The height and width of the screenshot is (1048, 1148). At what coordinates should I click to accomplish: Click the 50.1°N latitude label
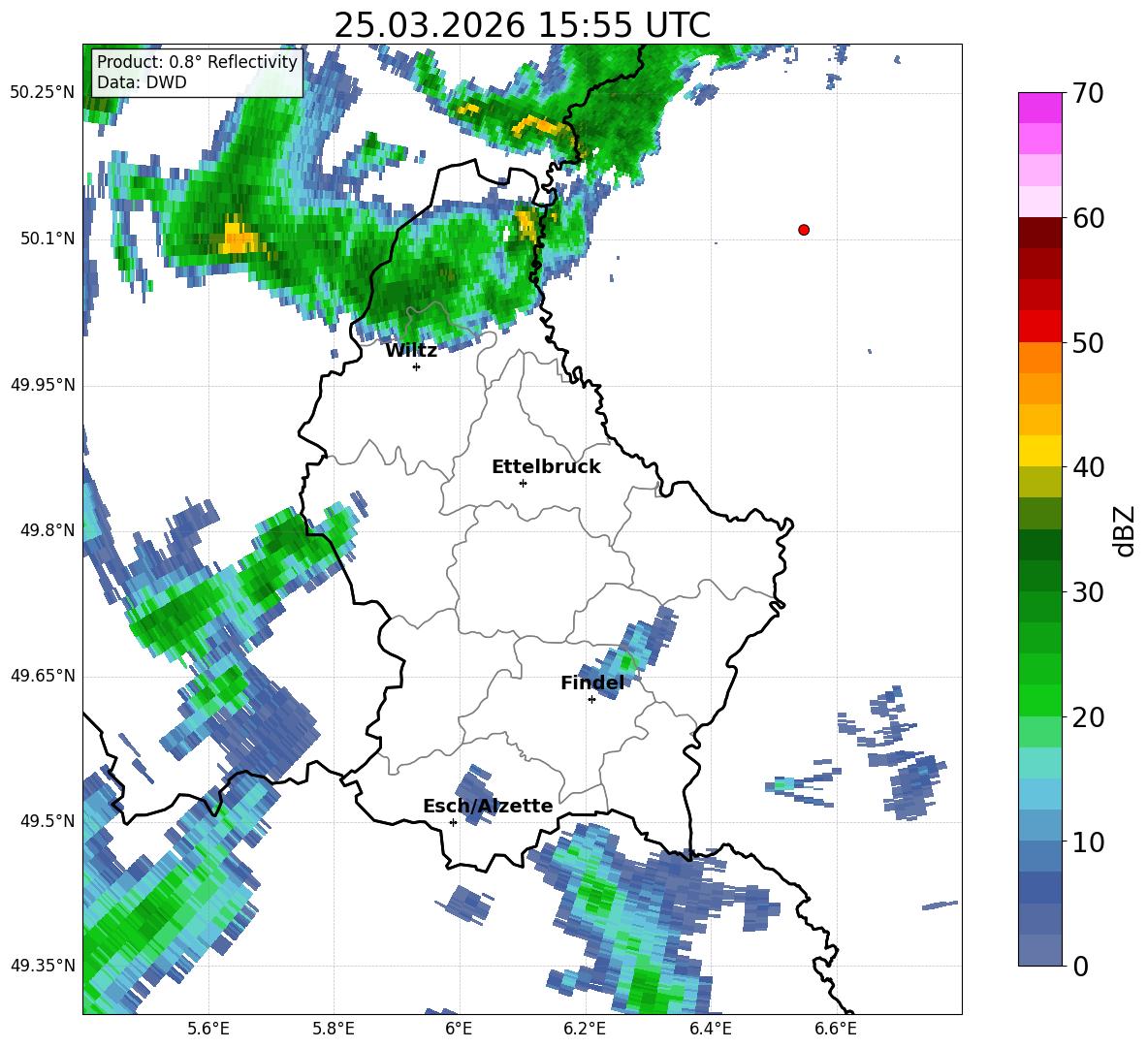coord(48,238)
